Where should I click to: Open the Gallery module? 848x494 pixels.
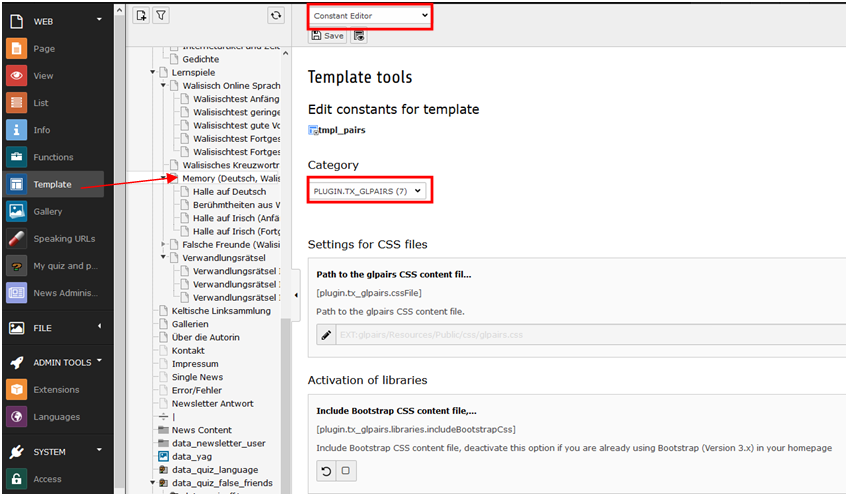click(x=47, y=211)
